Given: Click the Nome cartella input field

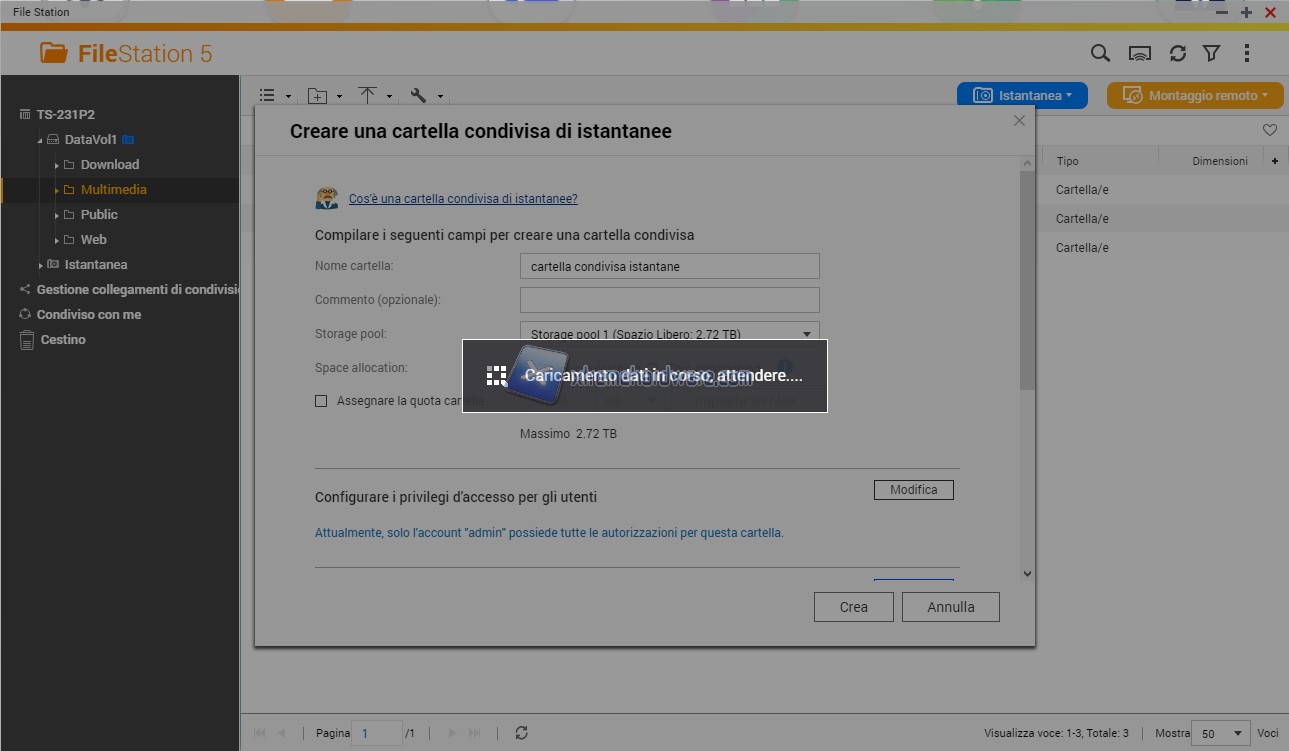Looking at the screenshot, I should click(x=669, y=267).
